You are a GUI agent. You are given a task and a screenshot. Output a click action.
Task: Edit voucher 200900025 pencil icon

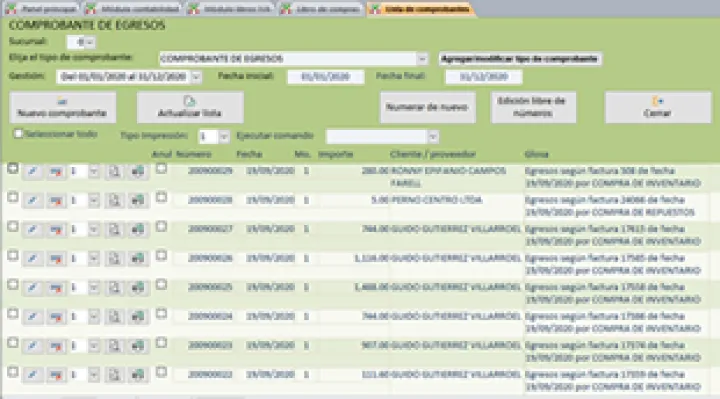(33, 288)
